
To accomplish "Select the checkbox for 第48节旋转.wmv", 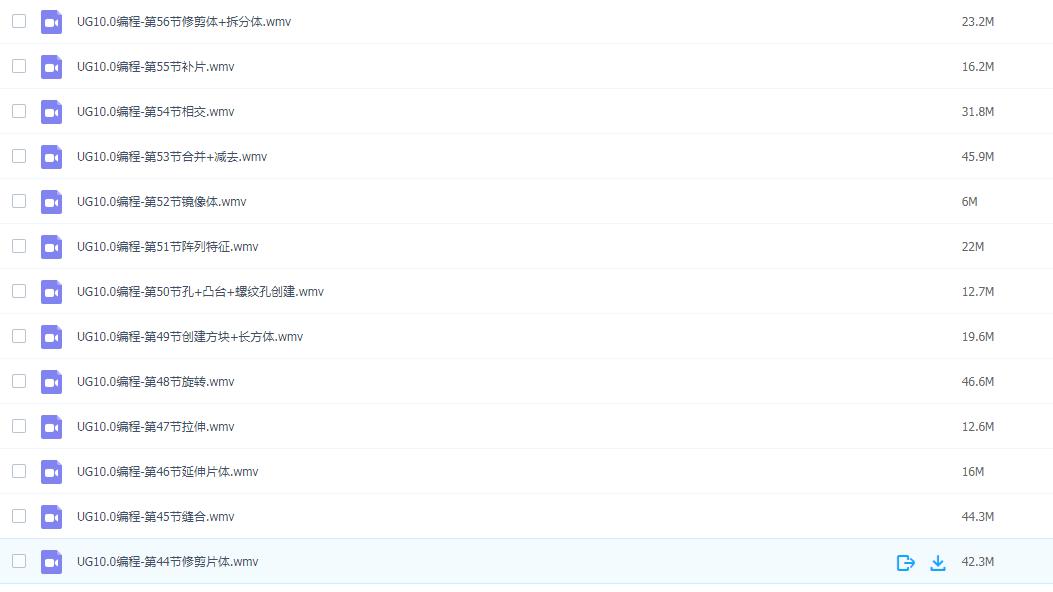I will click(19, 381).
